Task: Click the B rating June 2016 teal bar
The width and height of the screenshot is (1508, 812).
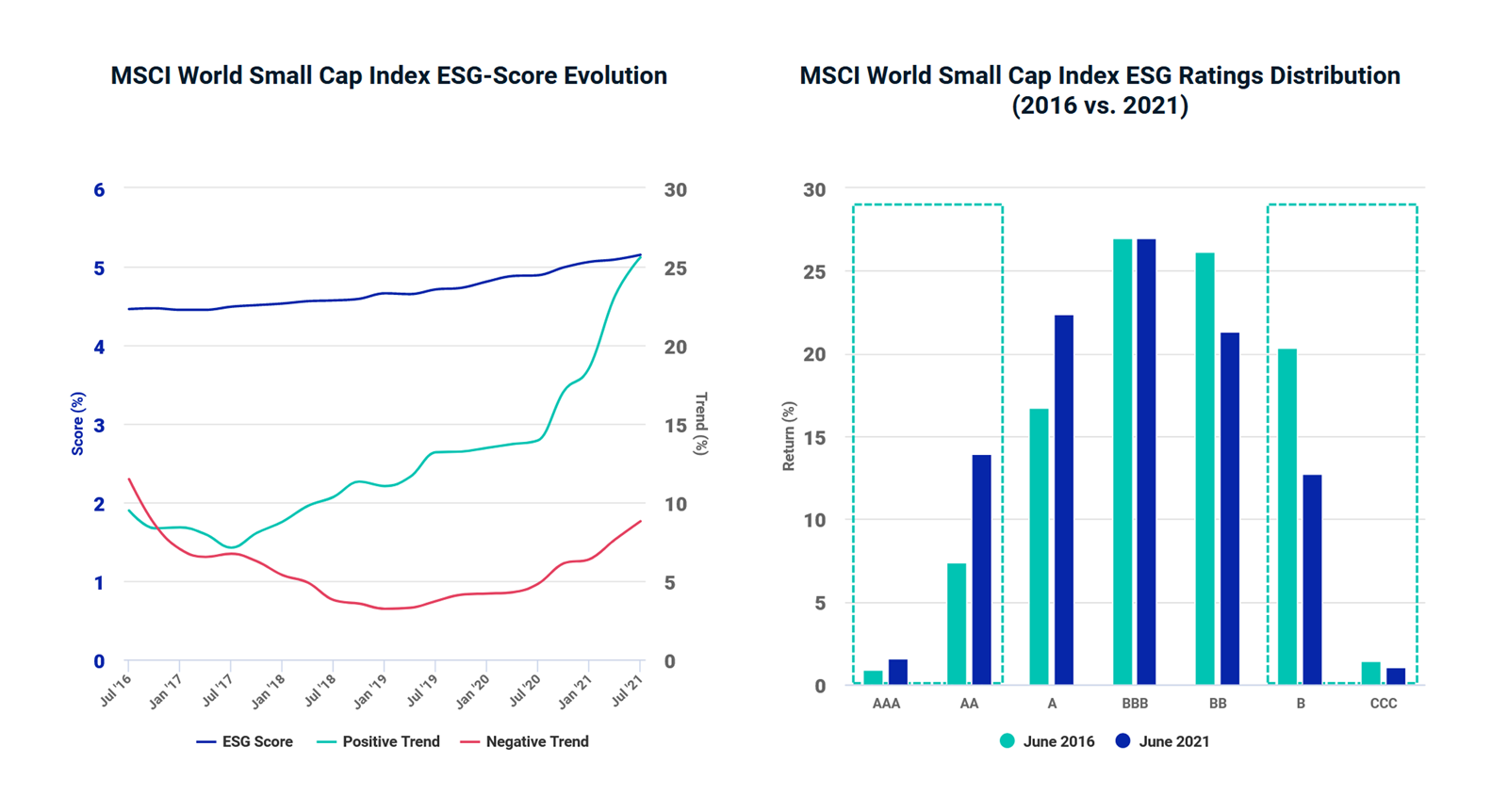Action: pyautogui.click(x=1287, y=517)
